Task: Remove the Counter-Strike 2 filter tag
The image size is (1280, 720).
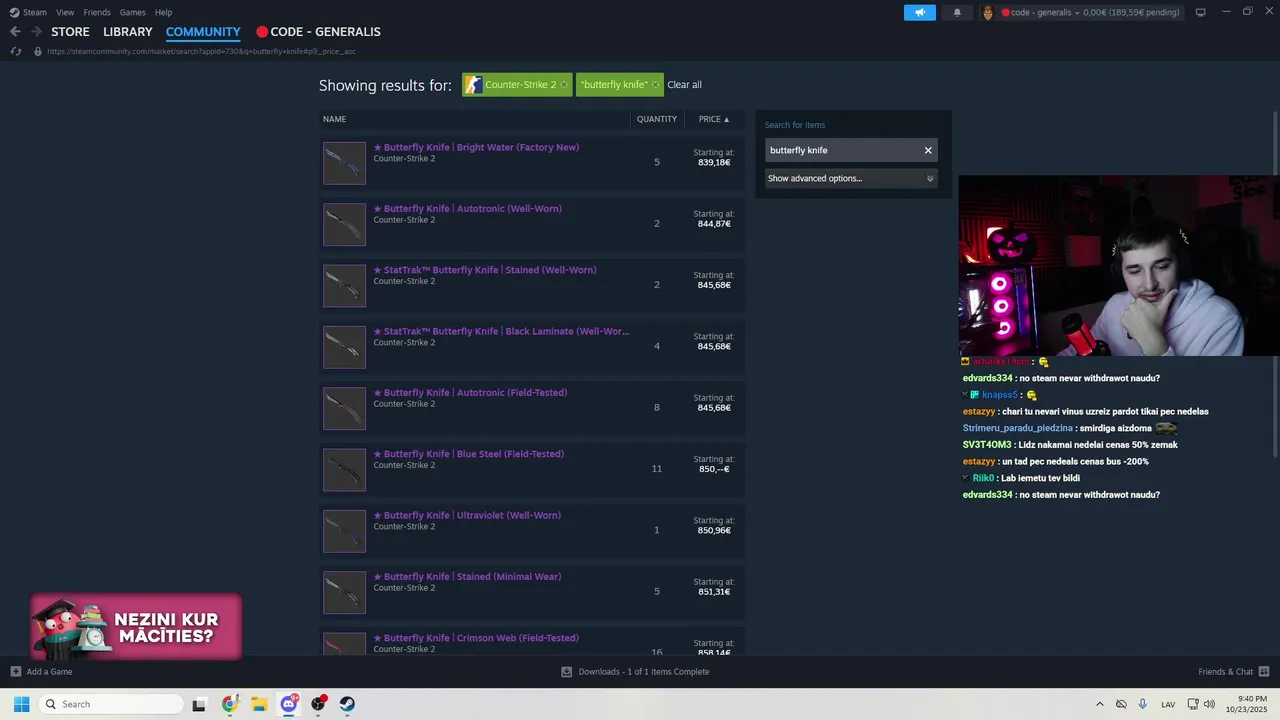Action: pos(564,85)
